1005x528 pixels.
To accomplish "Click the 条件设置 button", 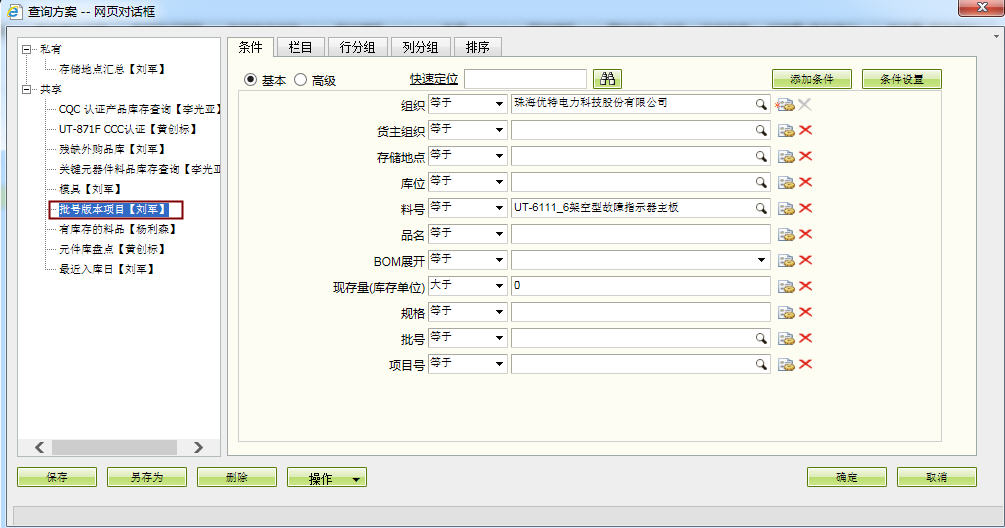I will click(x=901, y=79).
